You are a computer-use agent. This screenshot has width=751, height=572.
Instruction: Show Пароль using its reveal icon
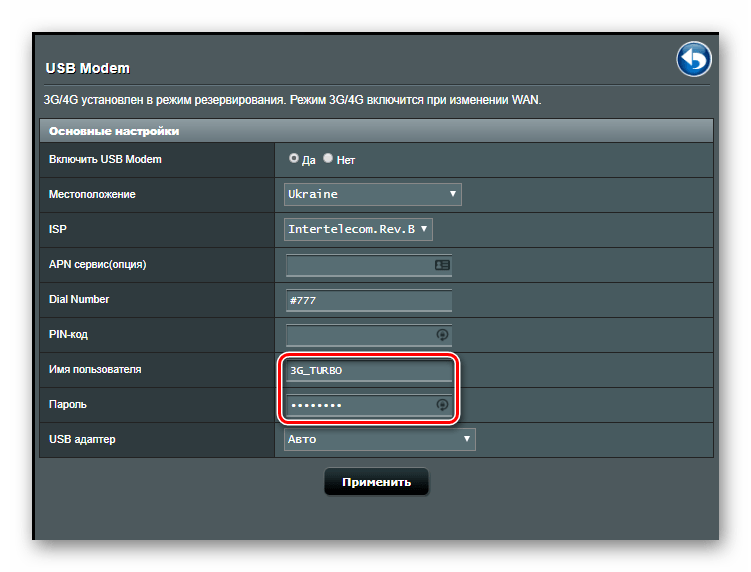(442, 405)
